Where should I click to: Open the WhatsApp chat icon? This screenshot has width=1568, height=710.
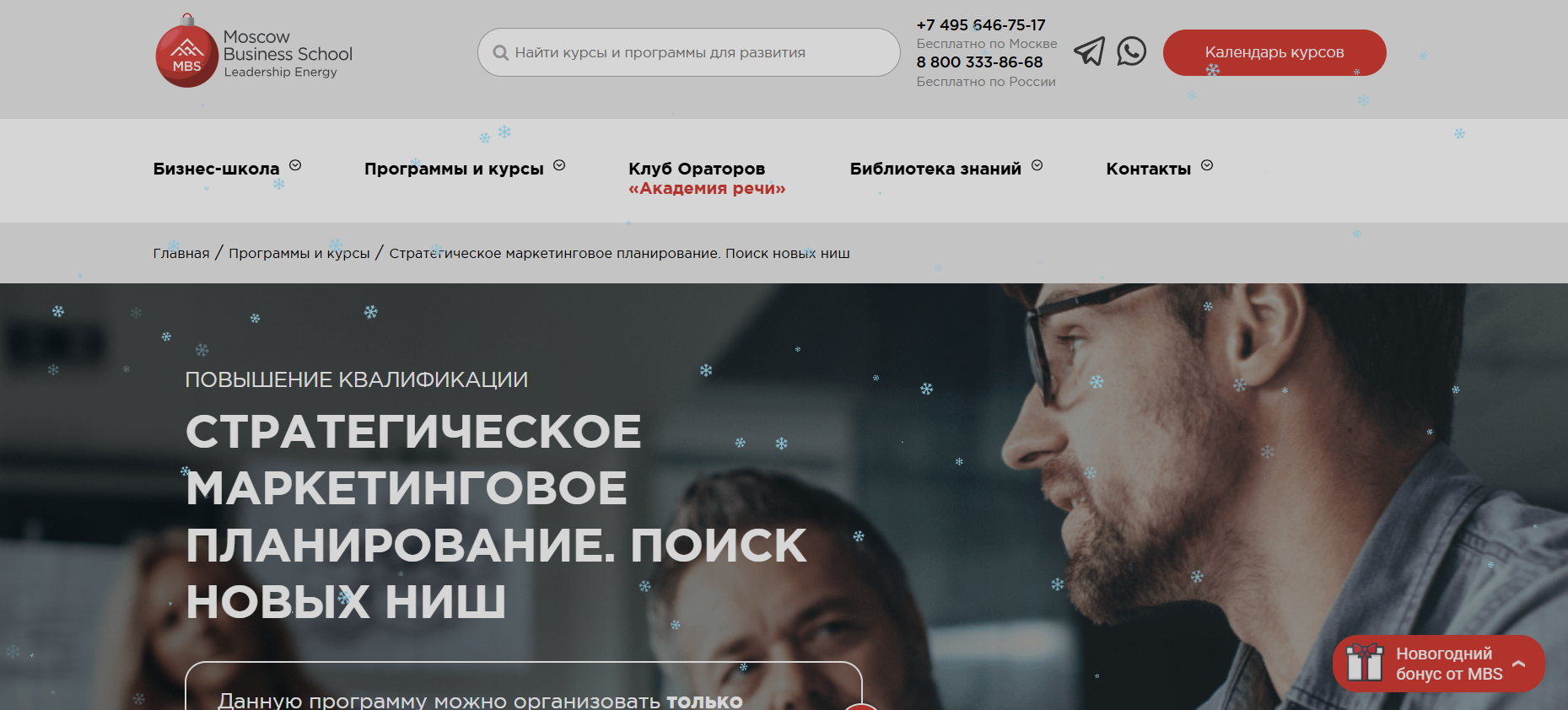1131,51
